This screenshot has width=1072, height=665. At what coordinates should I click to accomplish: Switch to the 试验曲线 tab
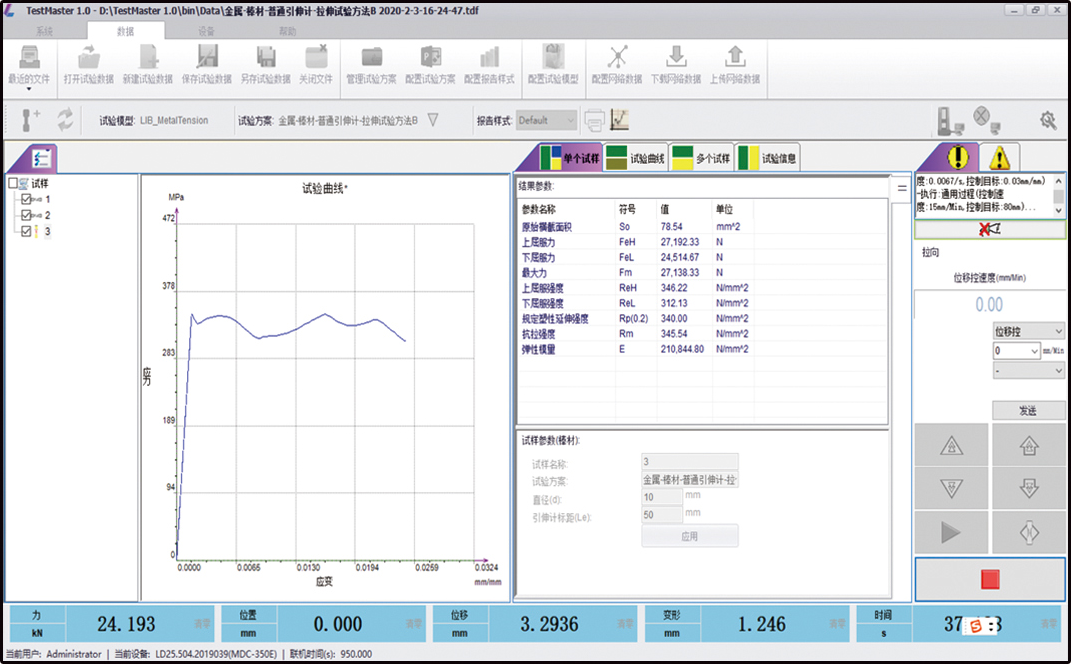coord(636,158)
